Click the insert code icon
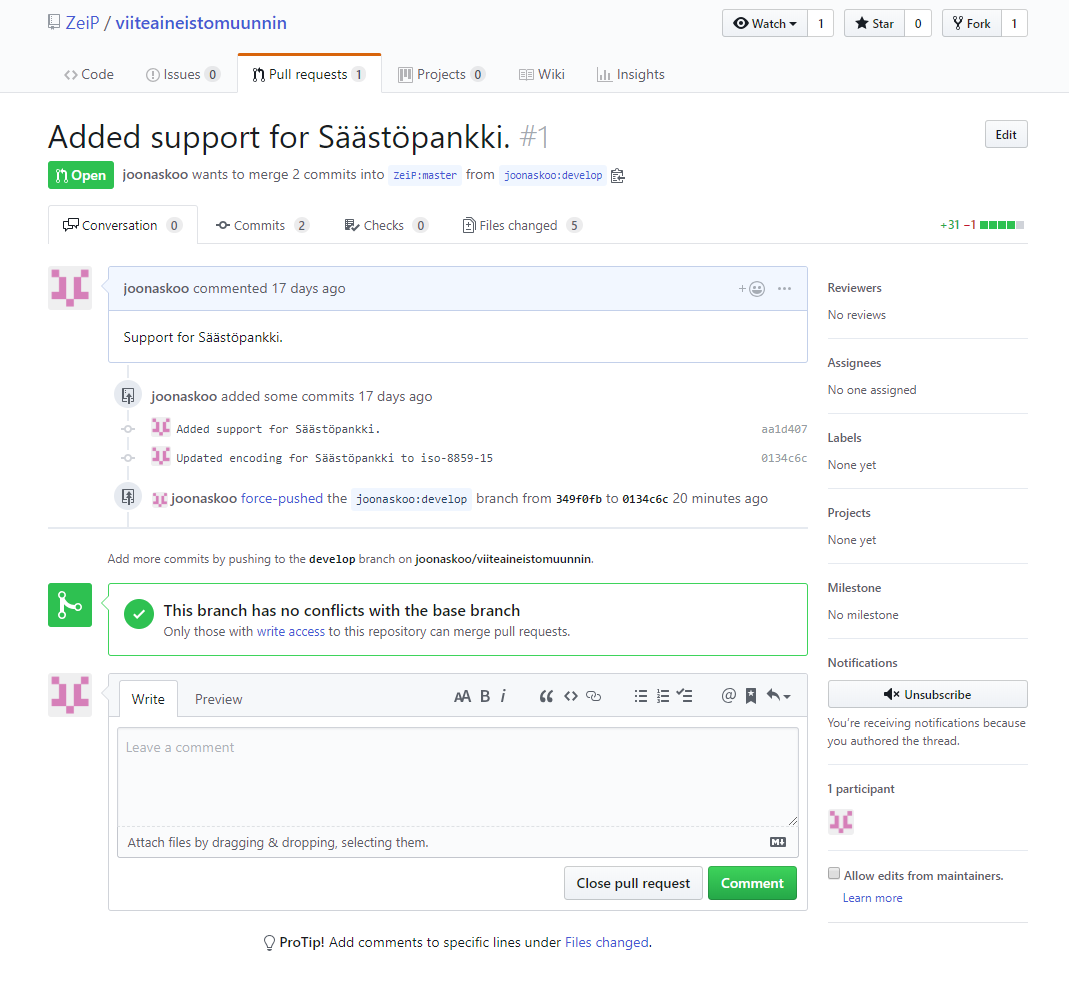 click(x=570, y=697)
